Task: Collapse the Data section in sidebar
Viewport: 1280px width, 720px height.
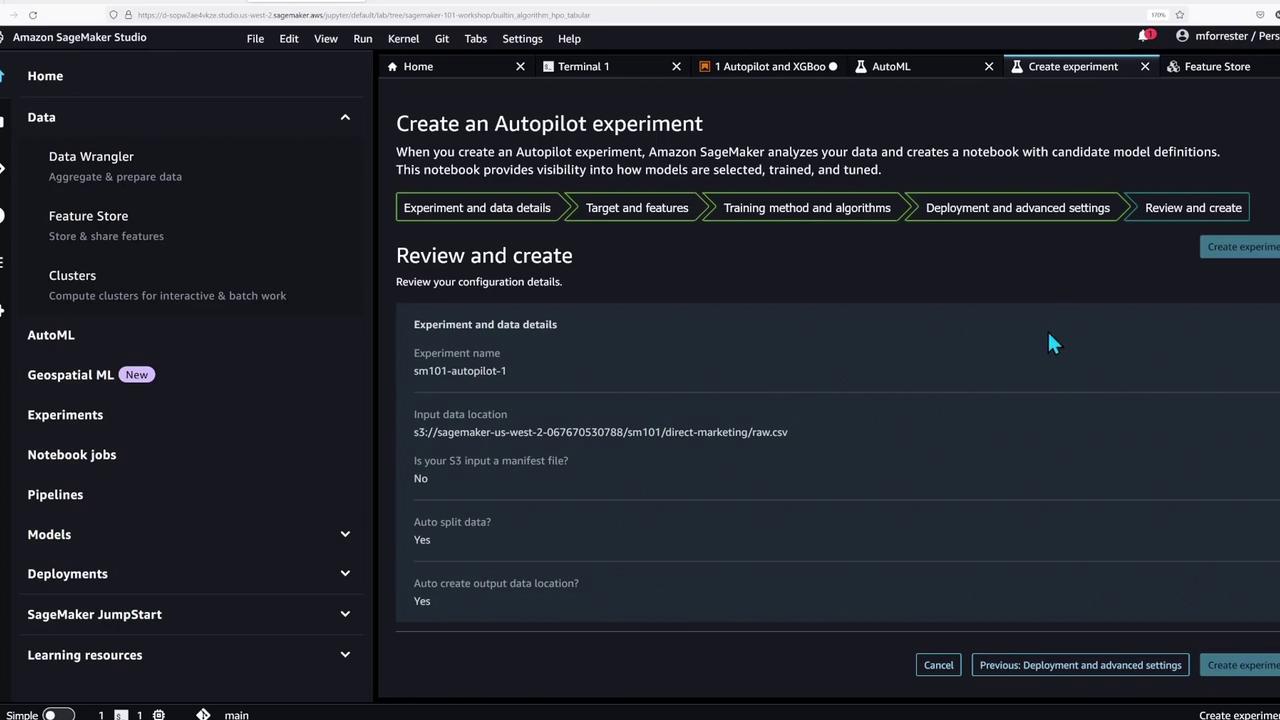Action: (345, 118)
